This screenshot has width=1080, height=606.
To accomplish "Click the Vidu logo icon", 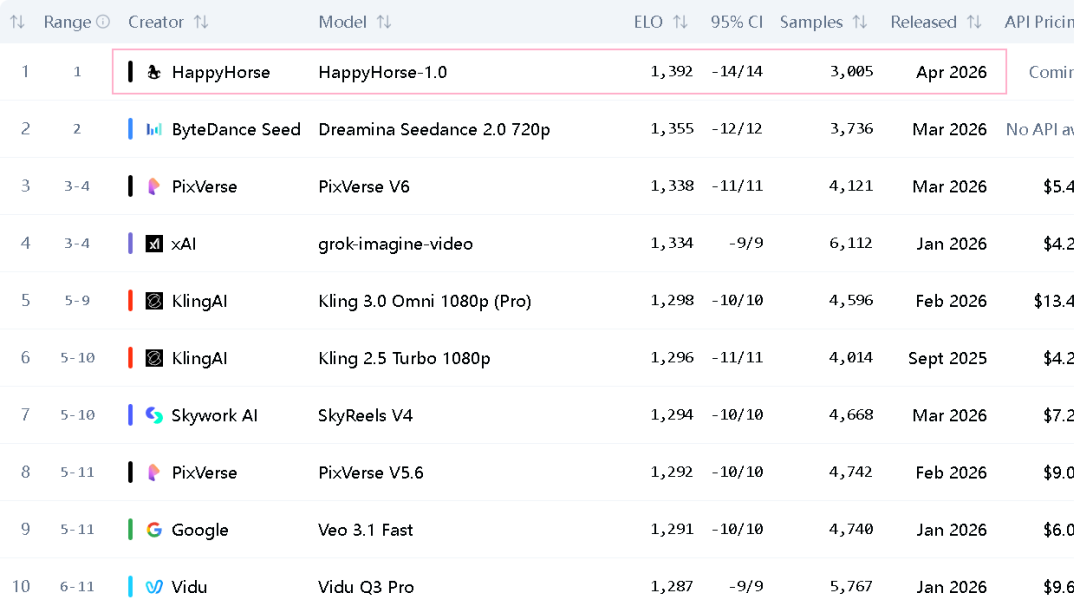I will coord(154,586).
